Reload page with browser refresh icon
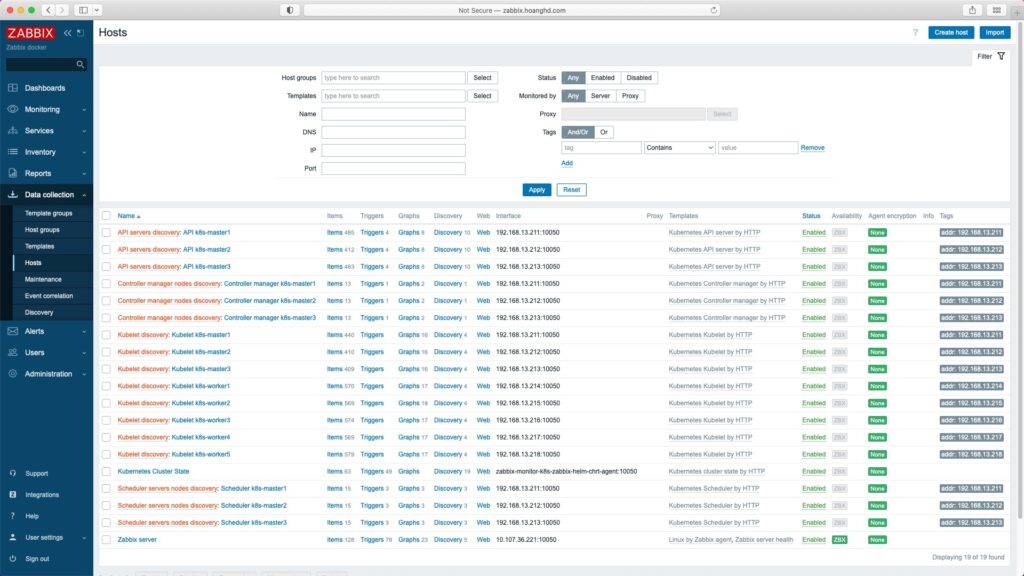The width and height of the screenshot is (1024, 576). (x=714, y=10)
